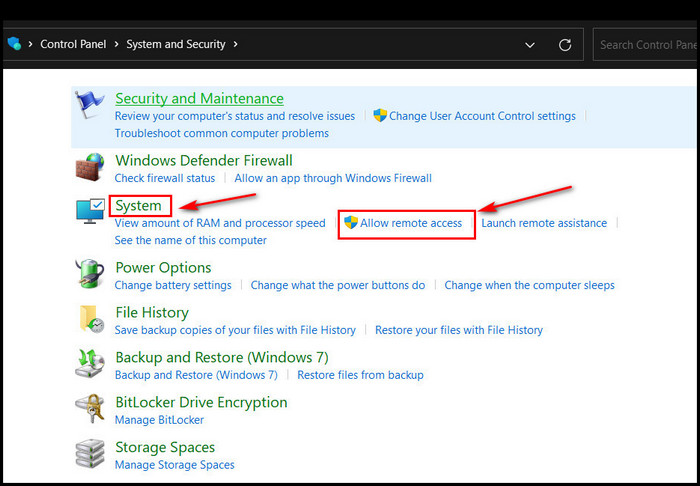
Task: Expand chevron before Control Panel breadcrumb
Action: [30, 44]
